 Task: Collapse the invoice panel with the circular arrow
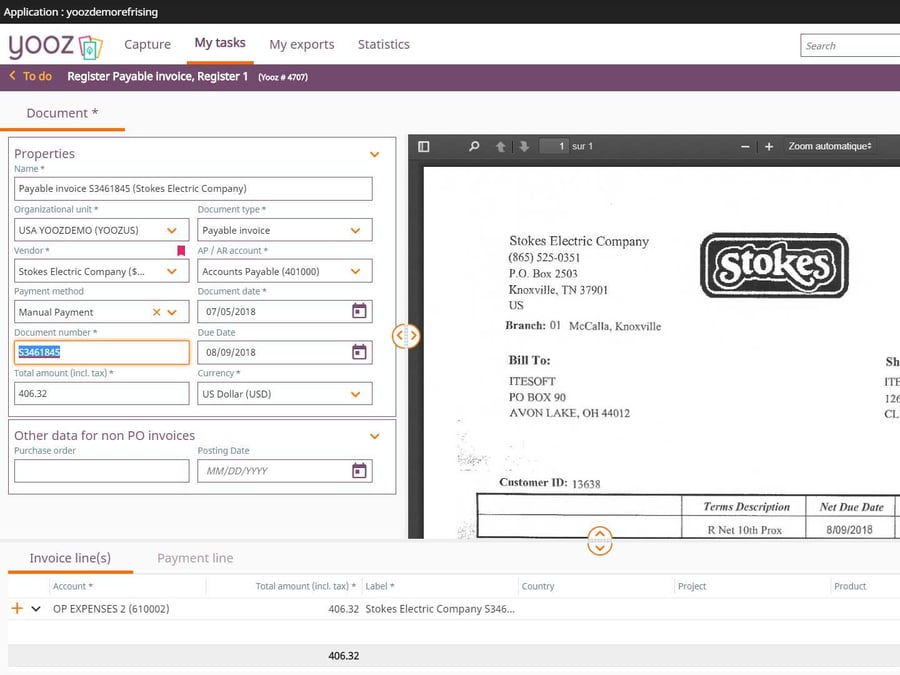tap(600, 541)
